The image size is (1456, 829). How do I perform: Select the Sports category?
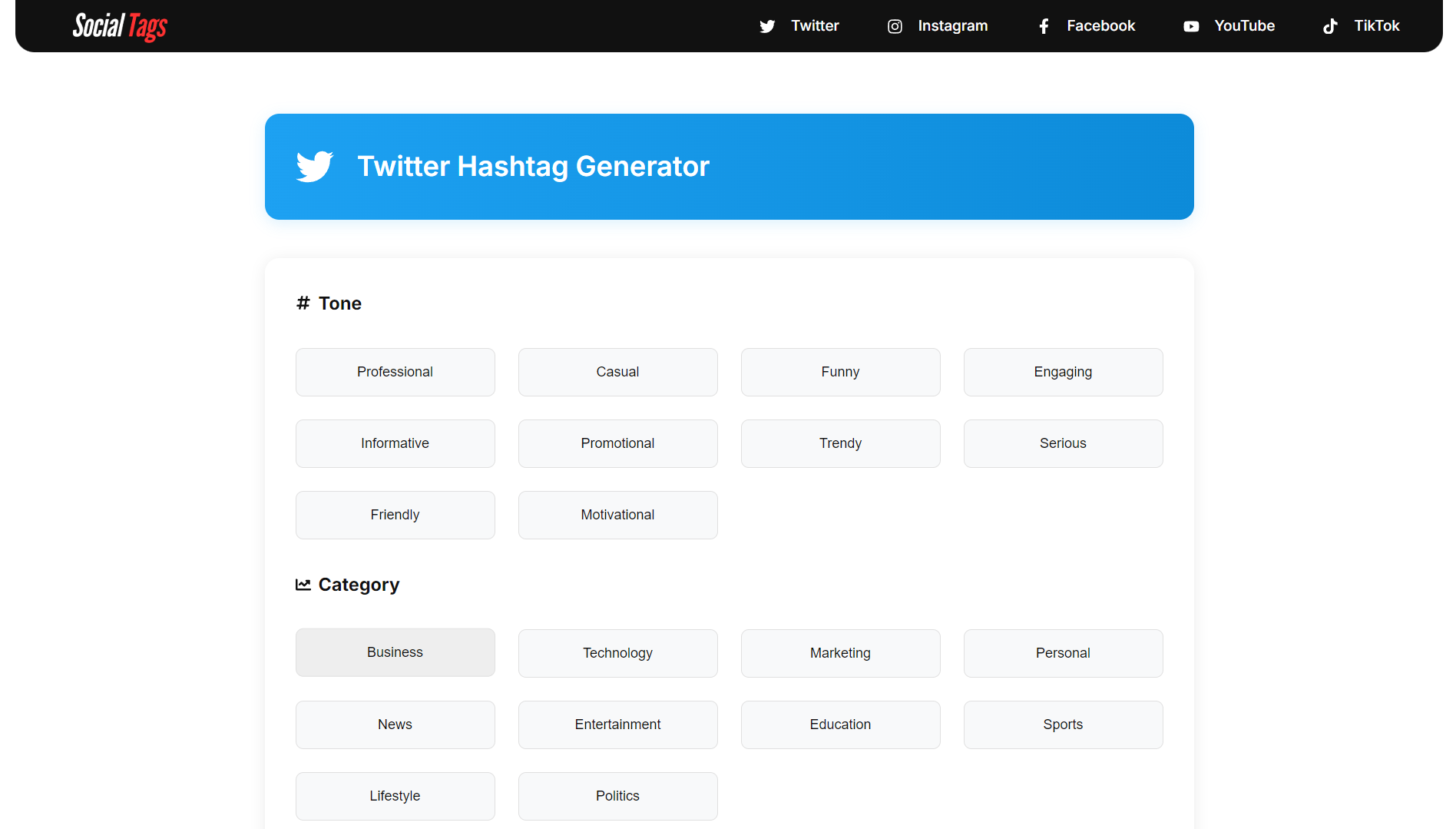[x=1064, y=725]
